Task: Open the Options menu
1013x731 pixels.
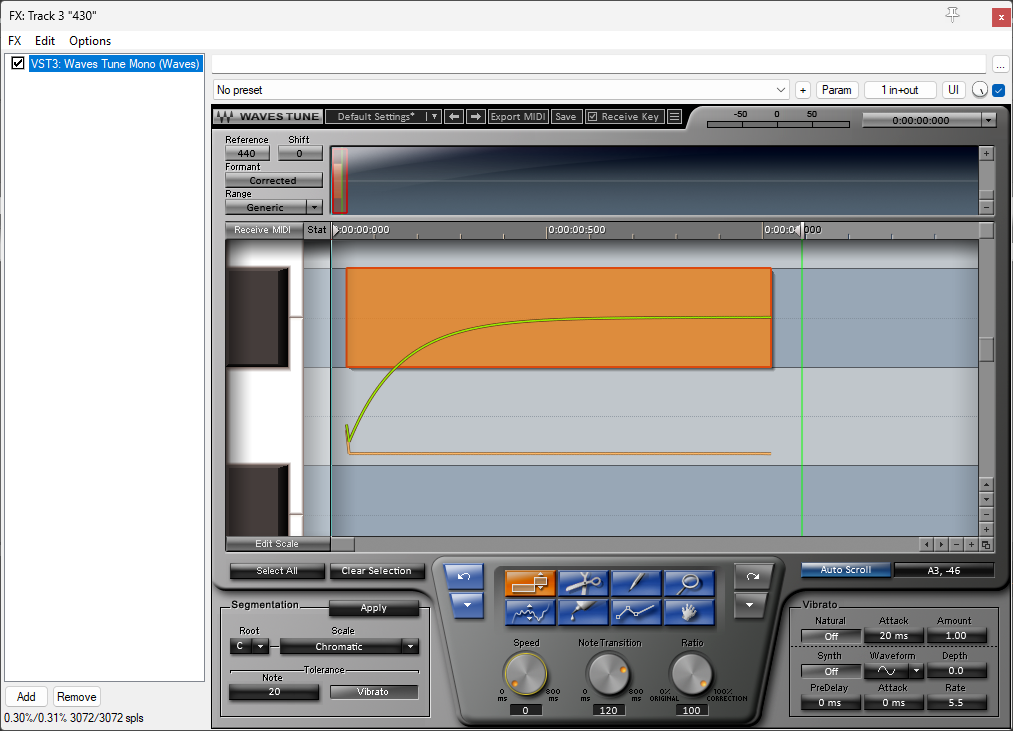Action: point(90,41)
